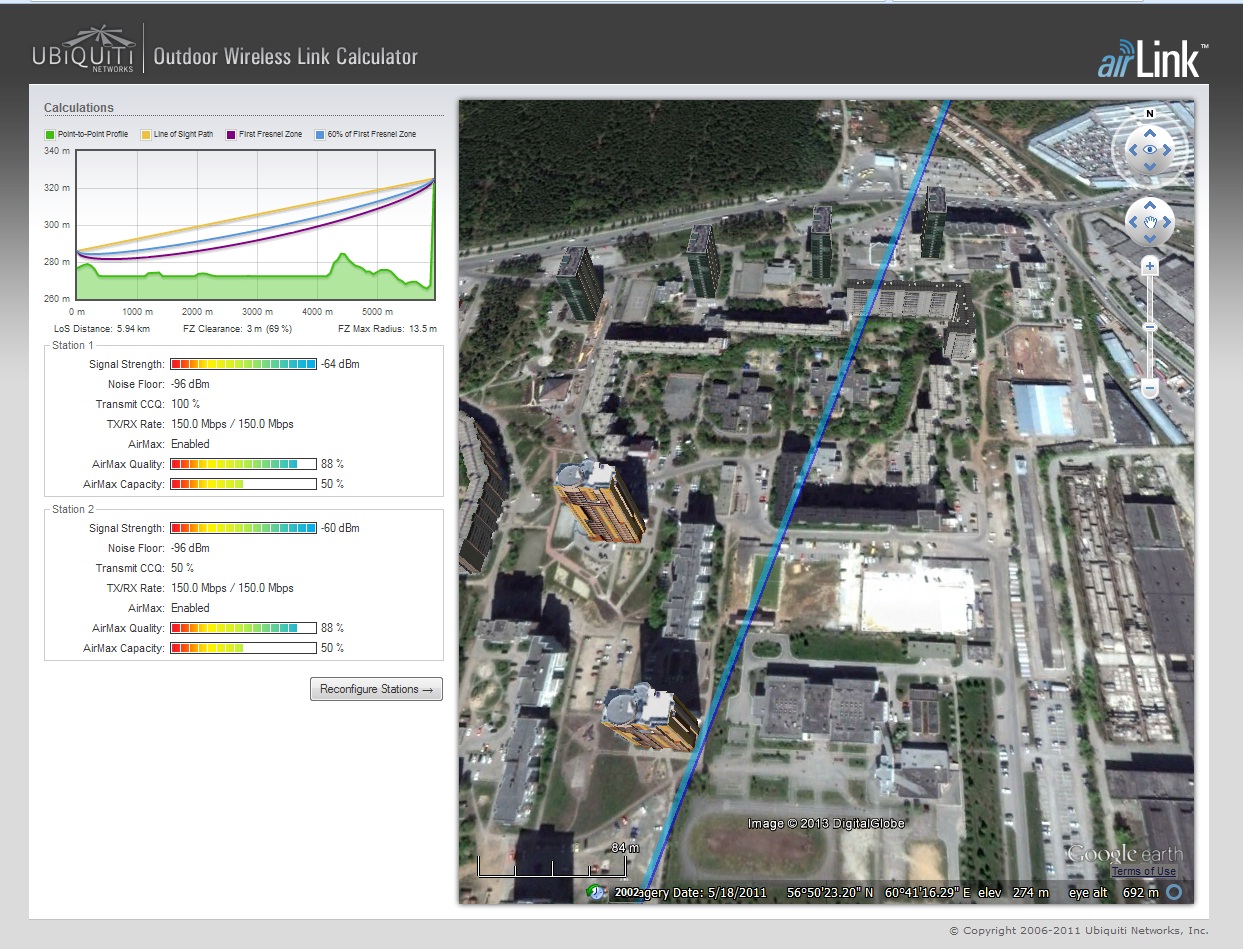The width and height of the screenshot is (1243, 949).
Task: Rotate view left with look joystick arrow
Action: 1132,150
